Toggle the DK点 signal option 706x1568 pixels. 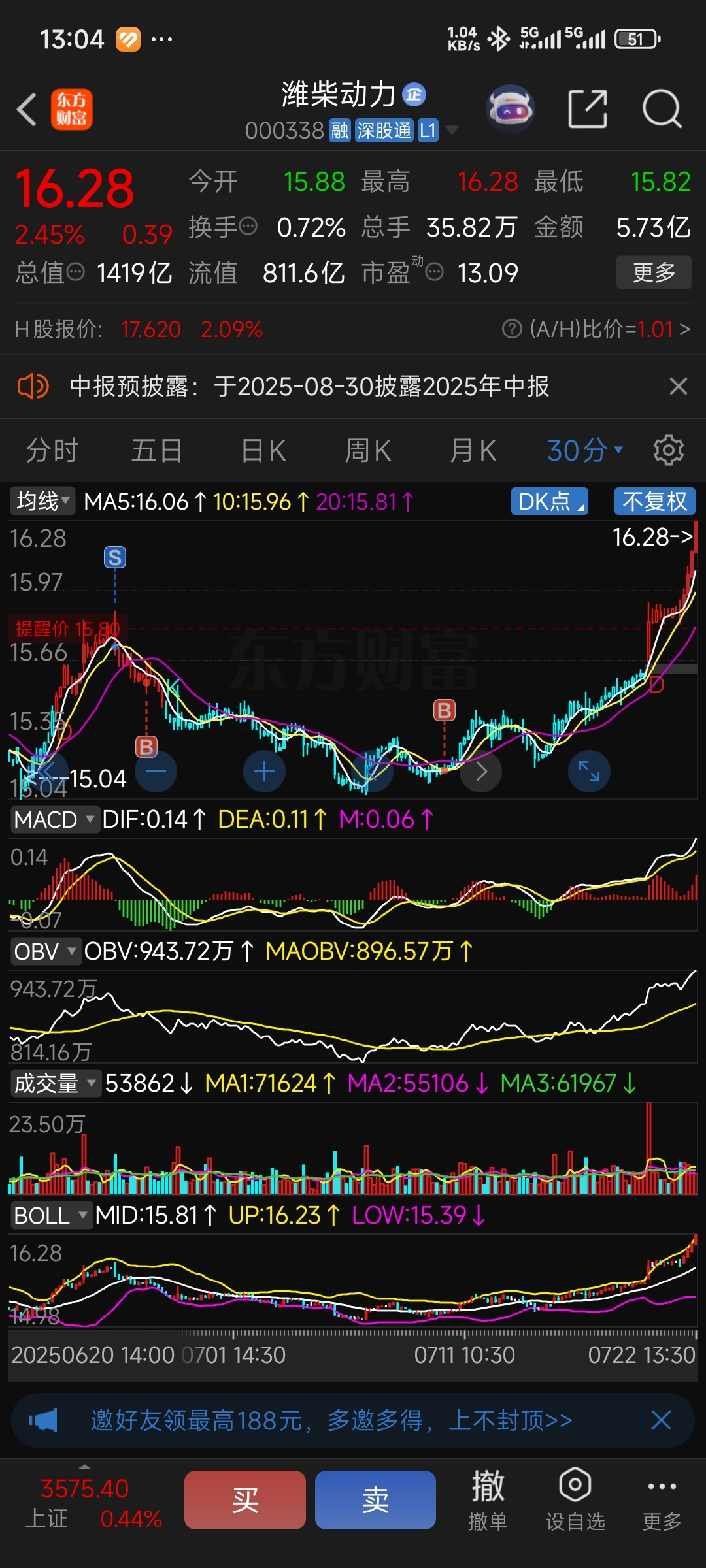[x=550, y=502]
